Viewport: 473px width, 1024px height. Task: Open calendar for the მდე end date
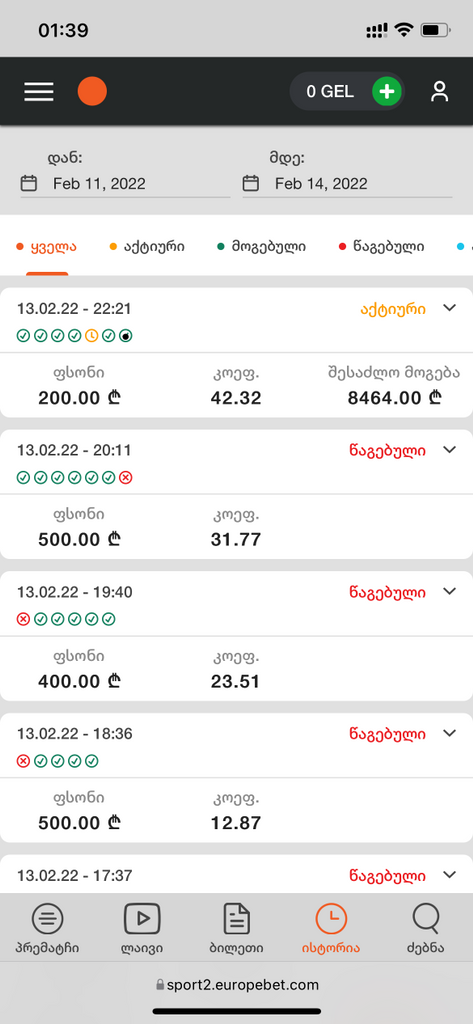251,183
